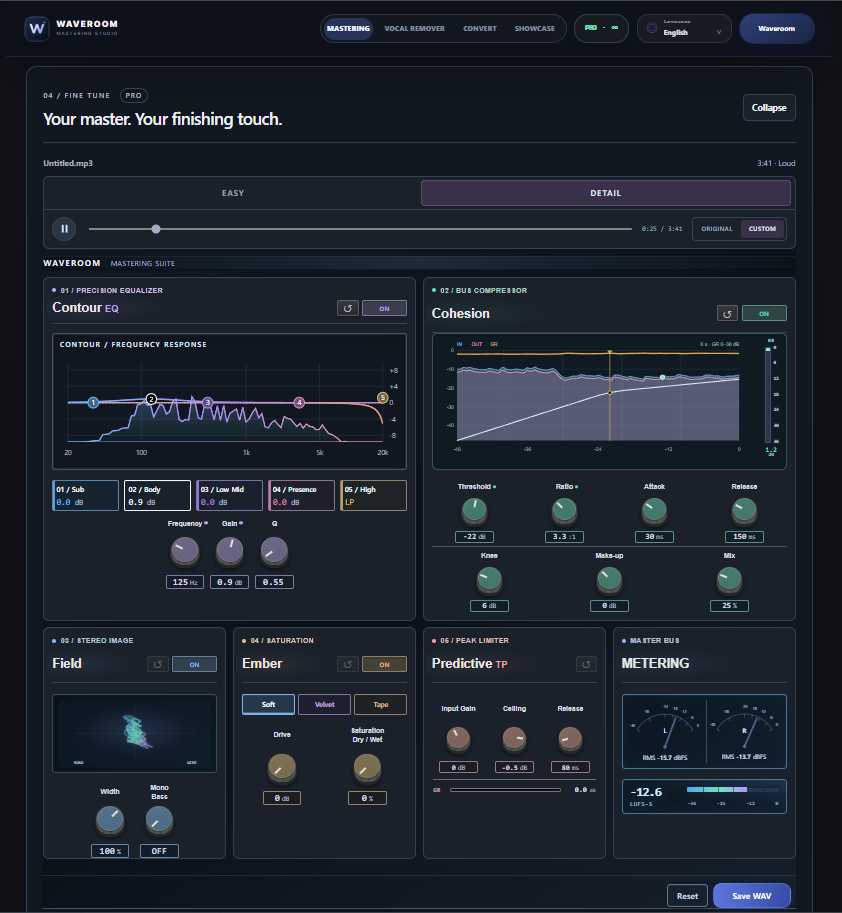The width and height of the screenshot is (842, 913).
Task: Pause playback with the pause button
Action: [x=65, y=229]
